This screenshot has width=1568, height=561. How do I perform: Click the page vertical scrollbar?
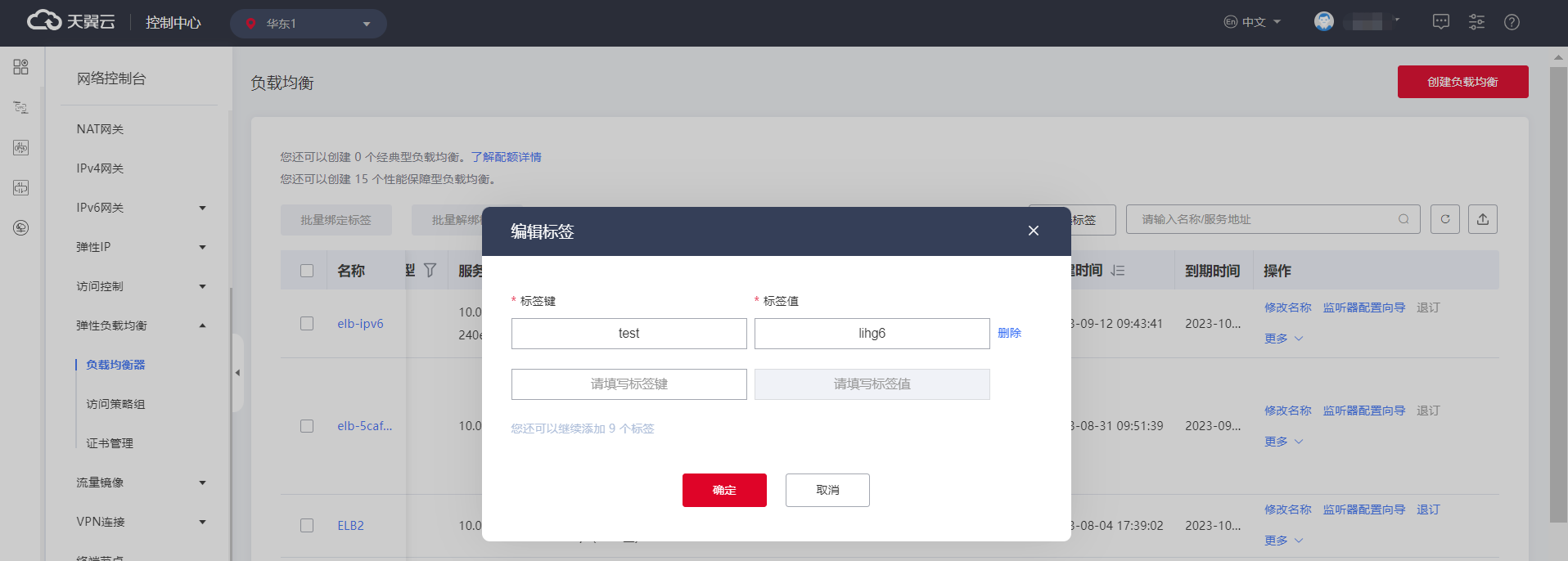pyautogui.click(x=1558, y=294)
